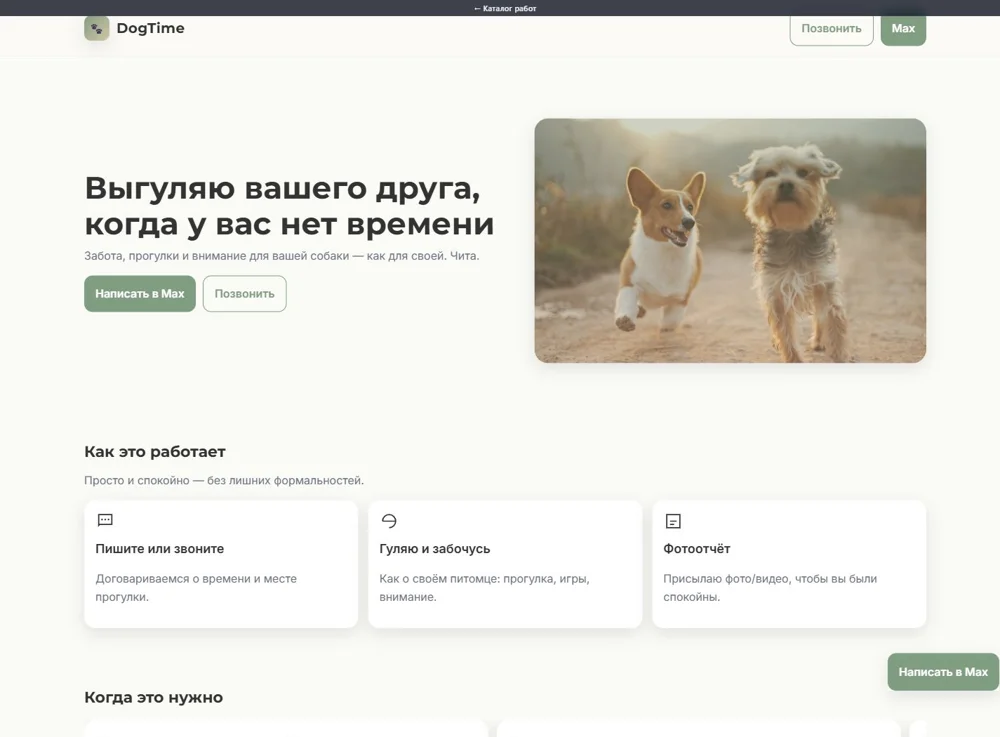Viewport: 1000px width, 737px height.
Task: Click the DogTime brand name
Action: [151, 28]
